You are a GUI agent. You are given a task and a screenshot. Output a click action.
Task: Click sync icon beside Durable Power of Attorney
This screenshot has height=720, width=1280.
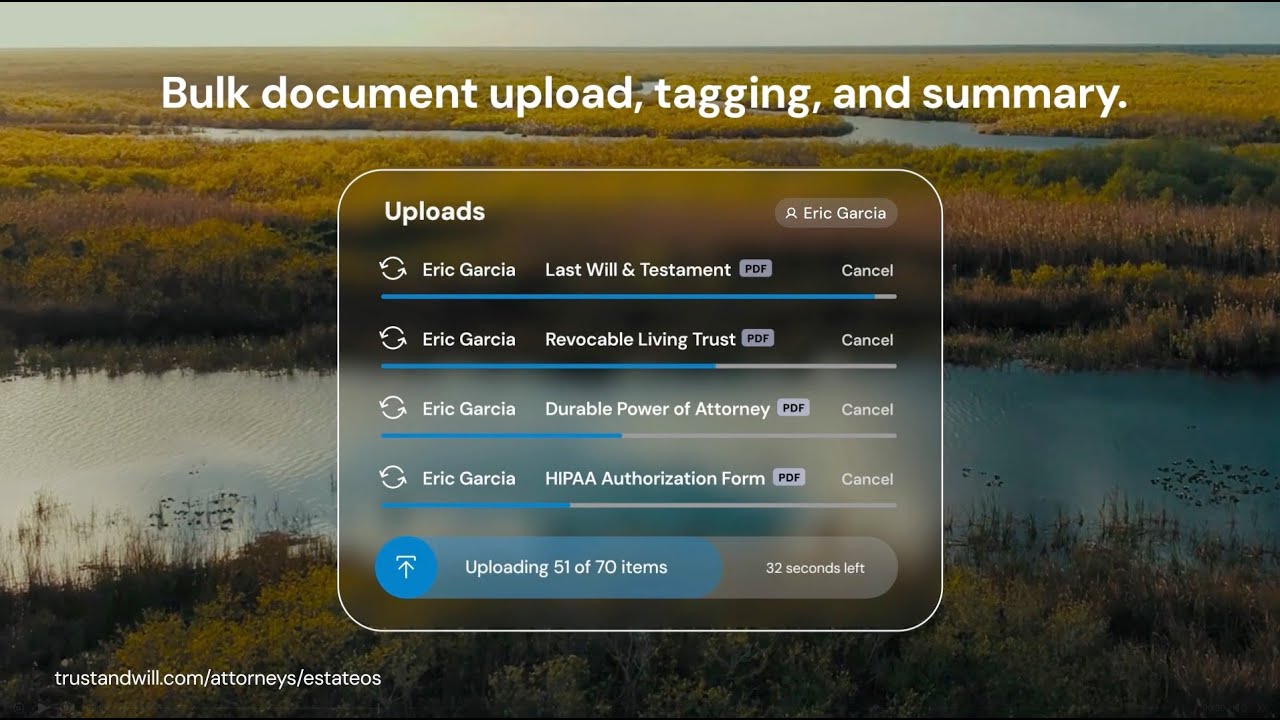click(393, 408)
